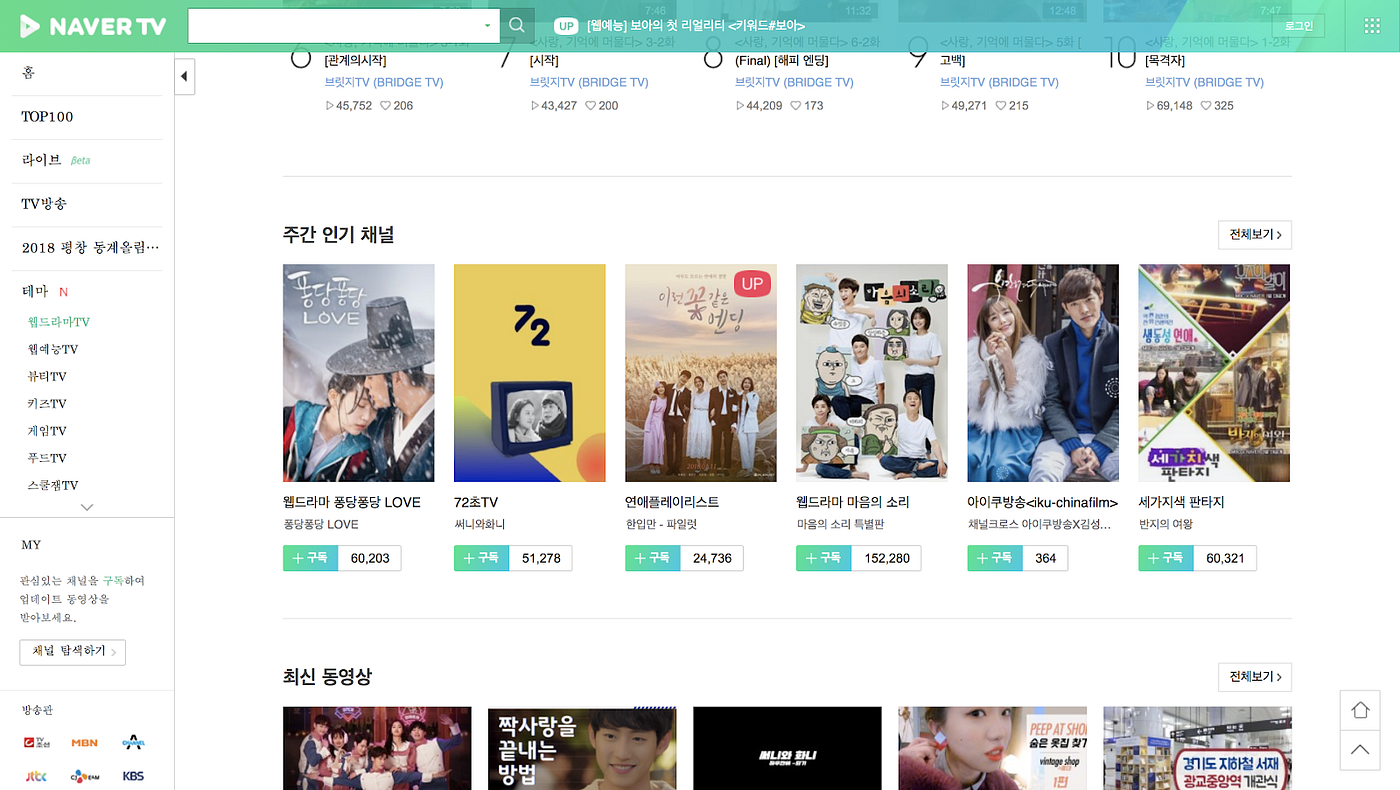Subscribe to 72초TV channel

point(482,558)
